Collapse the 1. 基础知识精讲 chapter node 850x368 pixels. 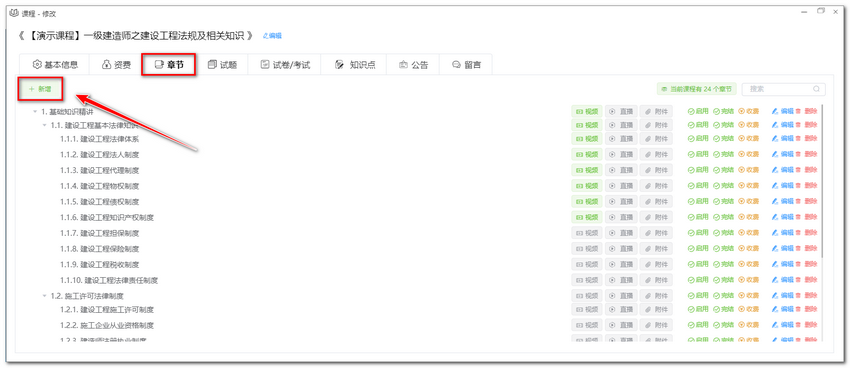coord(35,112)
